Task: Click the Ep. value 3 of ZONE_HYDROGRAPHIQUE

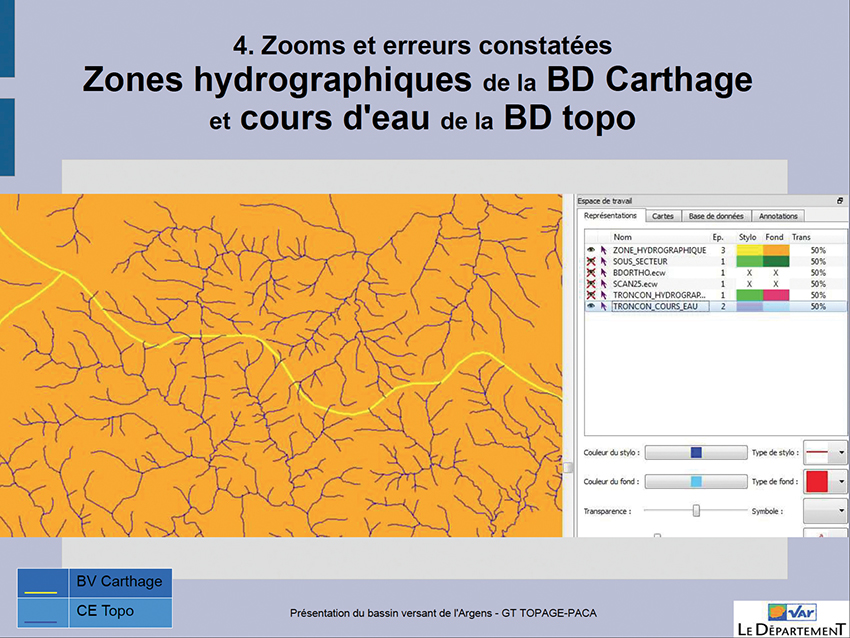Action: click(723, 250)
